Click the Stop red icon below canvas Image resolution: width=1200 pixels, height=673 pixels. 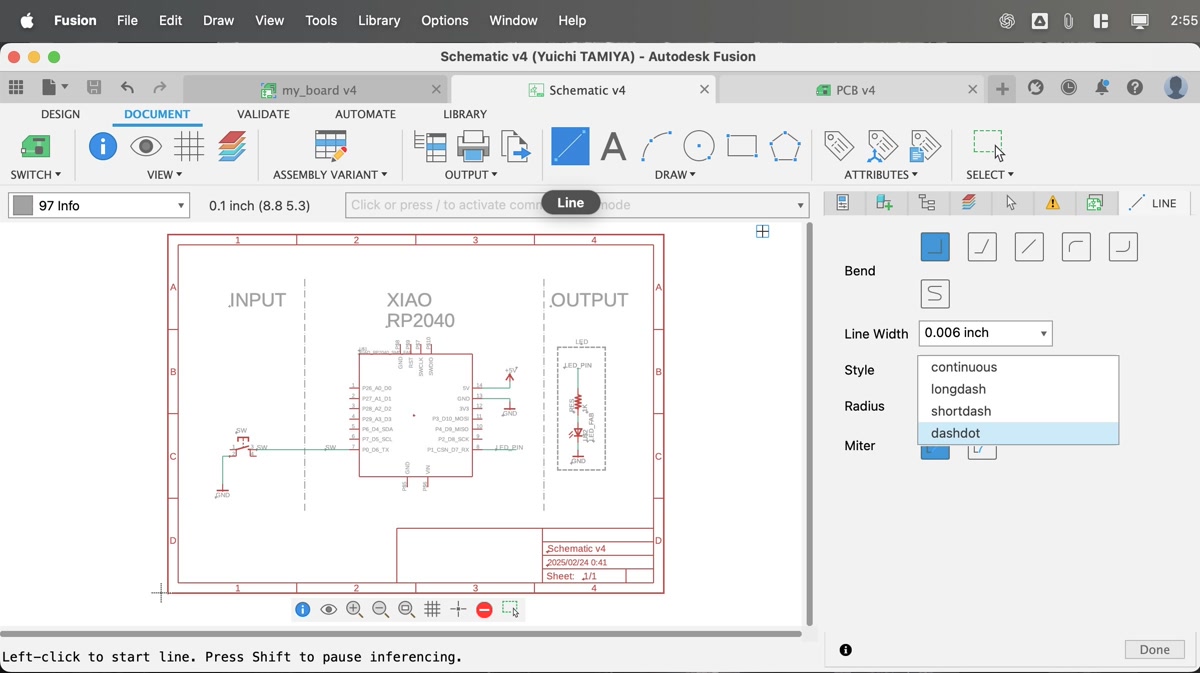pos(484,609)
